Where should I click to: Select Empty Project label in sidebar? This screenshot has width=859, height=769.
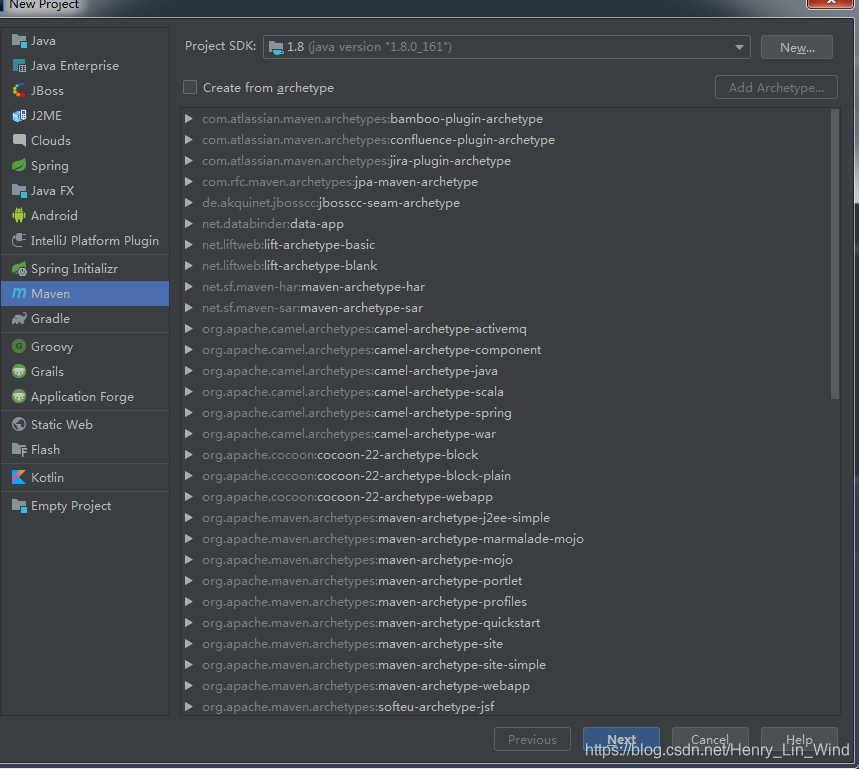tap(71, 506)
